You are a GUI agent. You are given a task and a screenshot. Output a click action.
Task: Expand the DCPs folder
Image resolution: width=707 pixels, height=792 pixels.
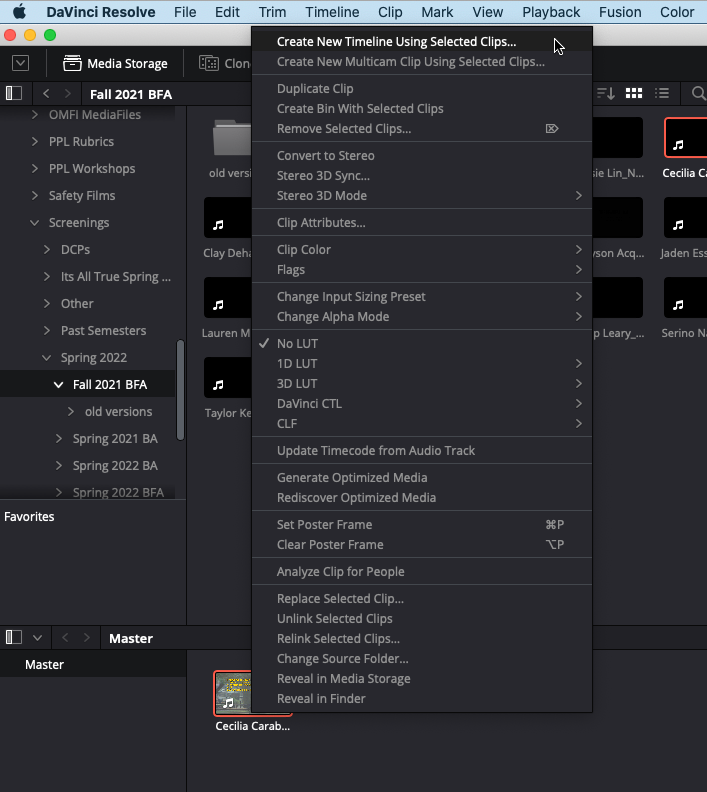(x=47, y=250)
